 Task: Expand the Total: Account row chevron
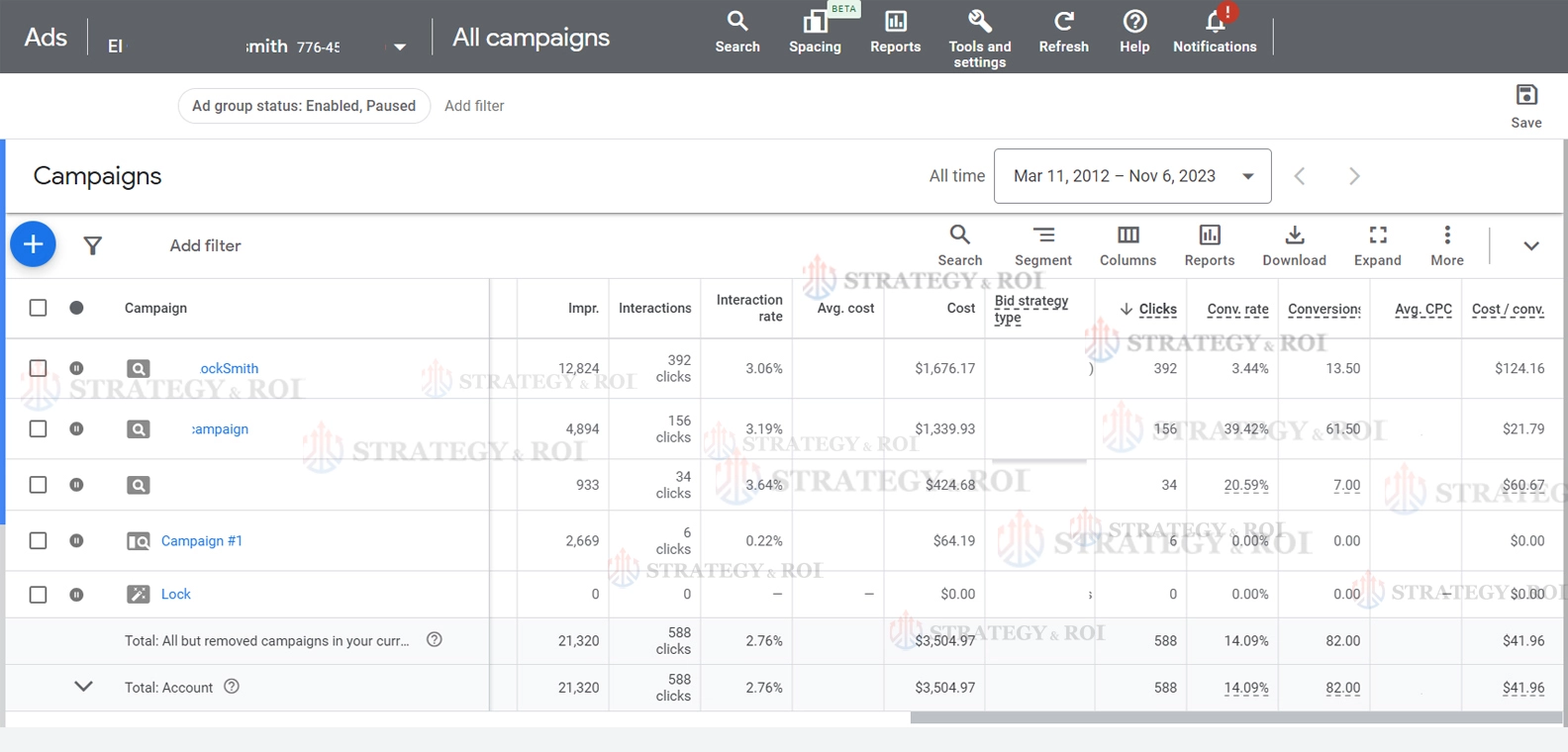(84, 687)
